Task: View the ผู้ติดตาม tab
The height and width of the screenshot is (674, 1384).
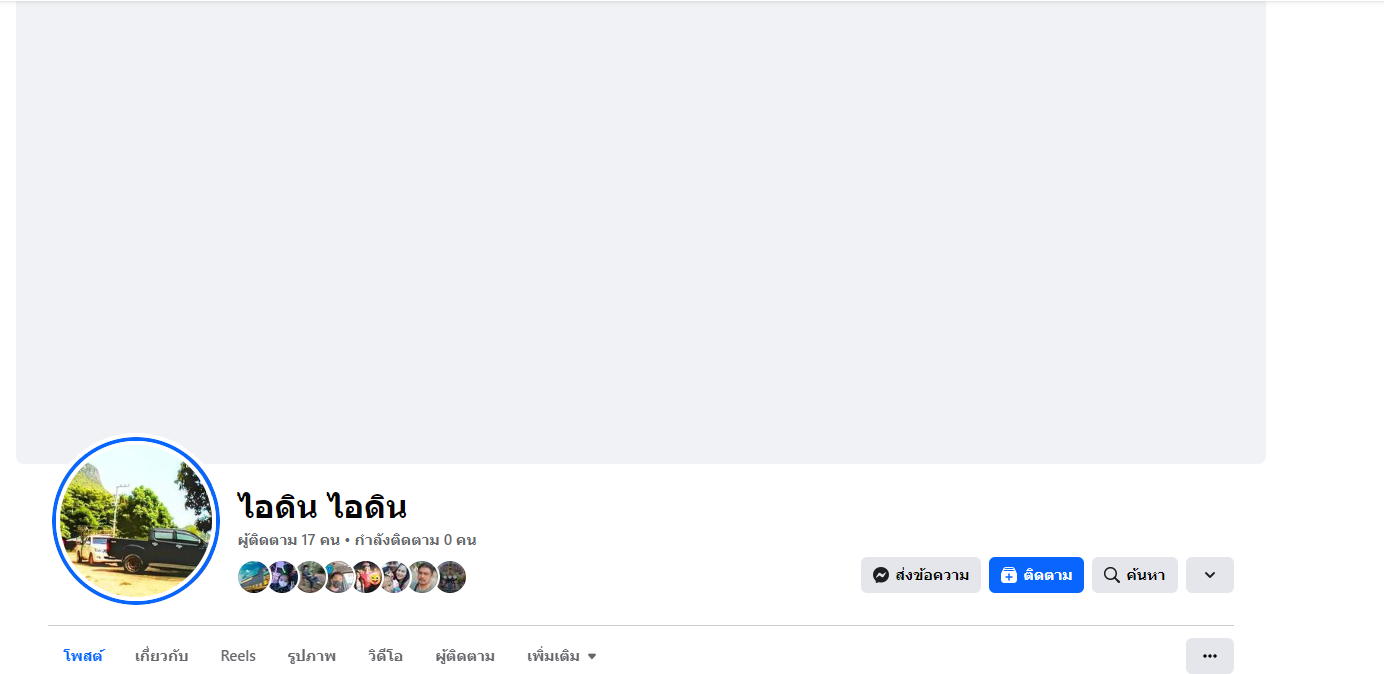Action: [465, 656]
